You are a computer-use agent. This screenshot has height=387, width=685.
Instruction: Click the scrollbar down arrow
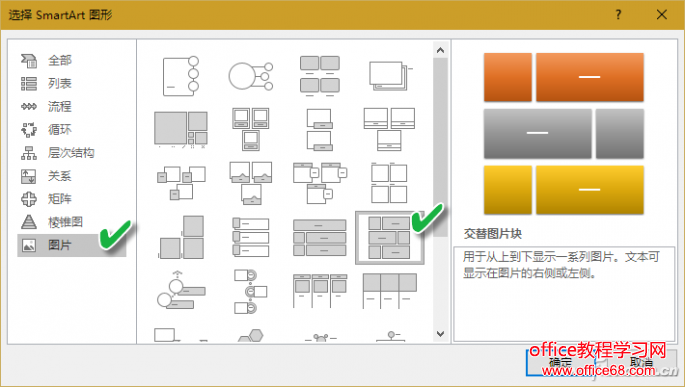[x=440, y=334]
